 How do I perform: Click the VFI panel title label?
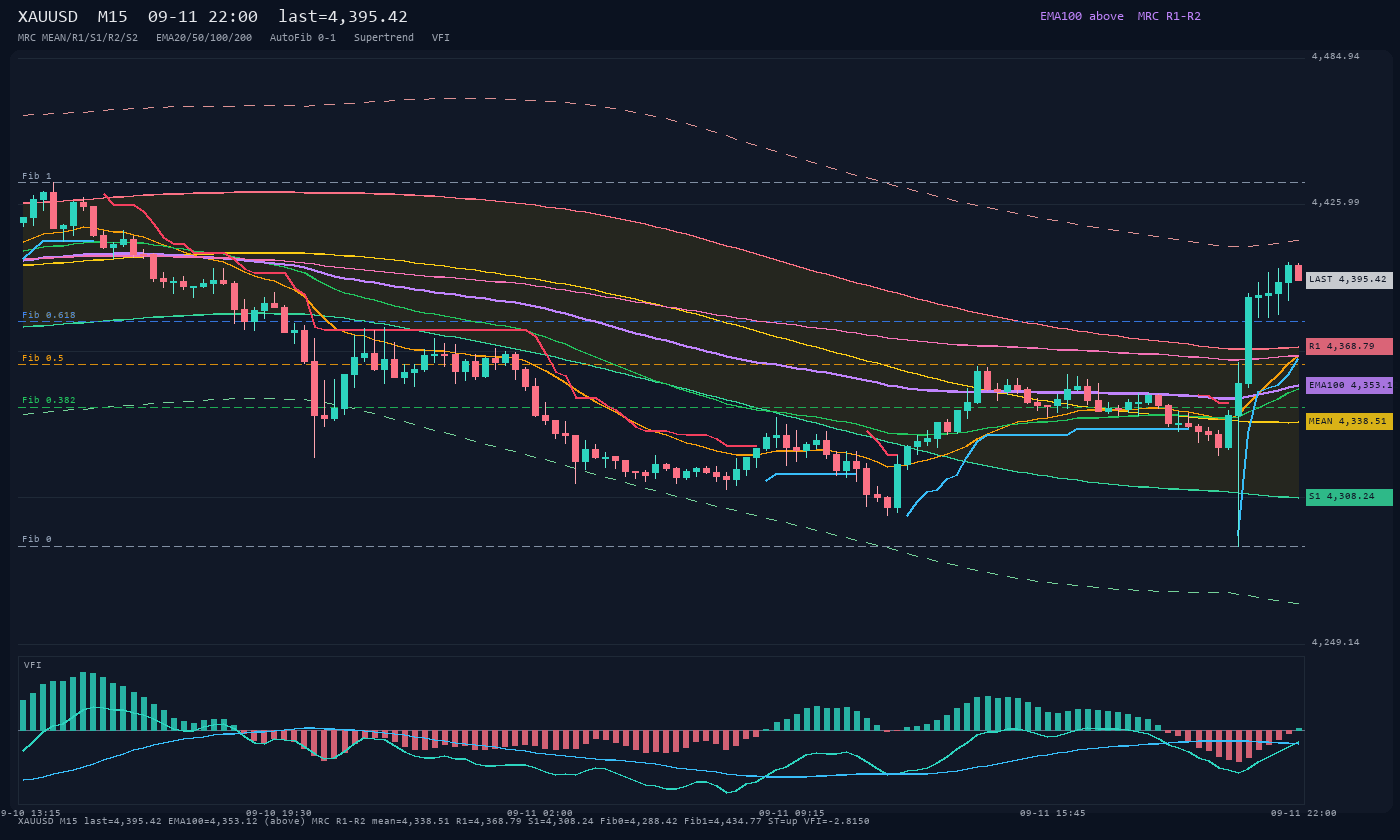point(33,665)
